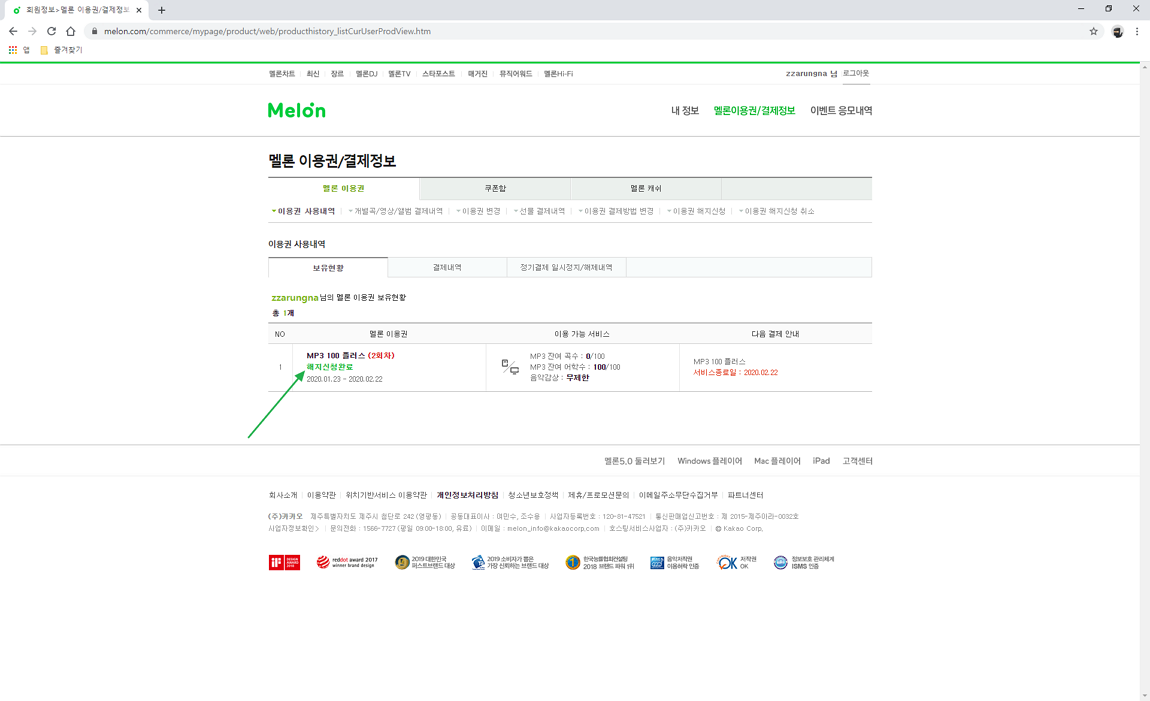Open the Chrome three-dot menu

click(x=1137, y=32)
